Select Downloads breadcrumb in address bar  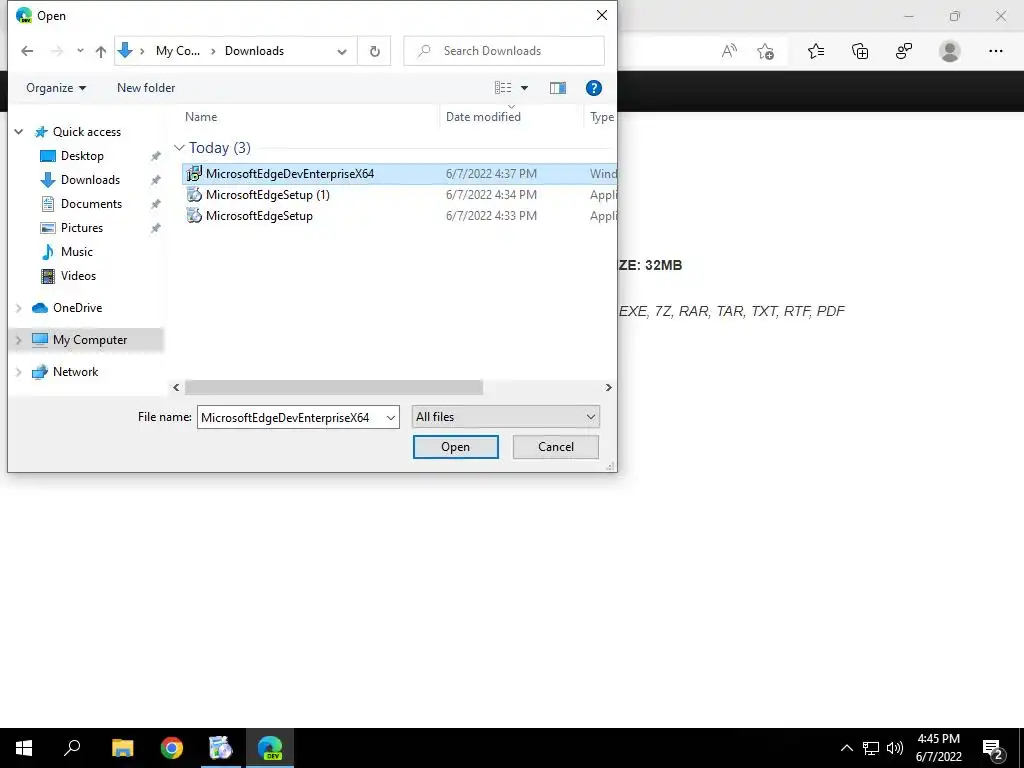[254, 51]
